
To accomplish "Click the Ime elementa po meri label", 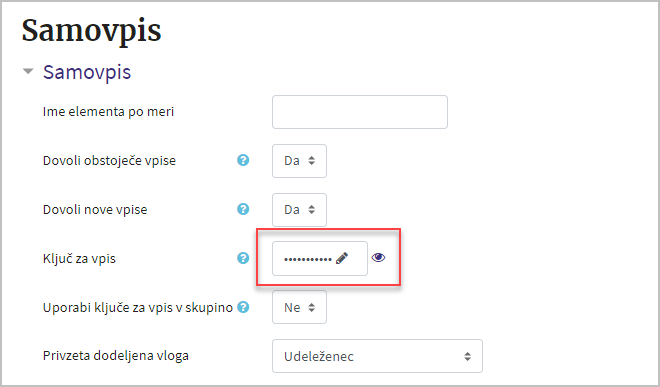I will point(108,112).
